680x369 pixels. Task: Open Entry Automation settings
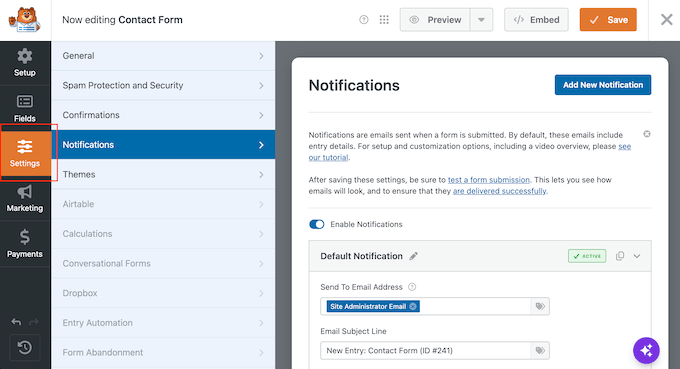point(163,323)
